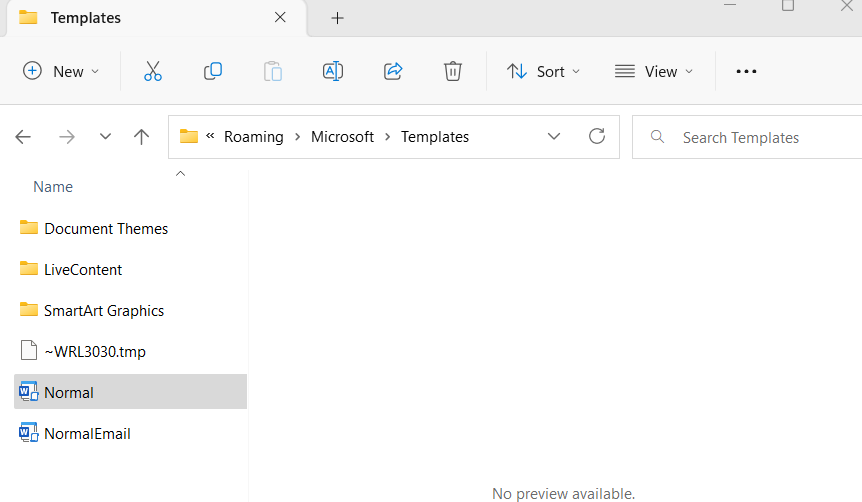Click the Document Themes folder icon

pos(29,227)
